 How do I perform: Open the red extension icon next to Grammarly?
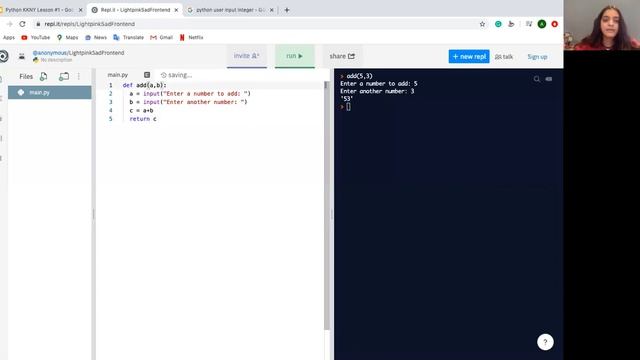point(511,24)
